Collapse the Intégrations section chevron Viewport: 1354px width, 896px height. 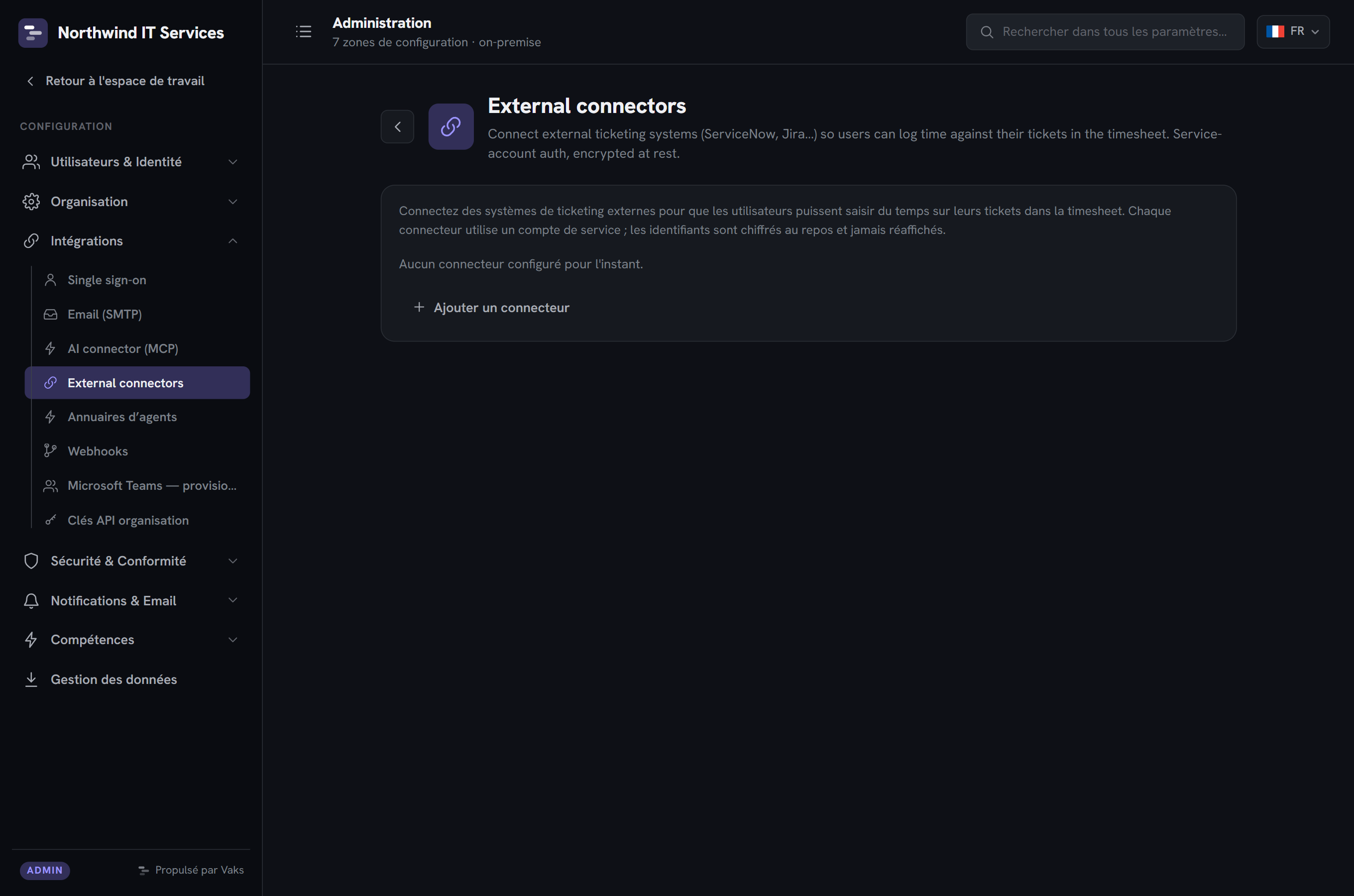click(x=232, y=241)
